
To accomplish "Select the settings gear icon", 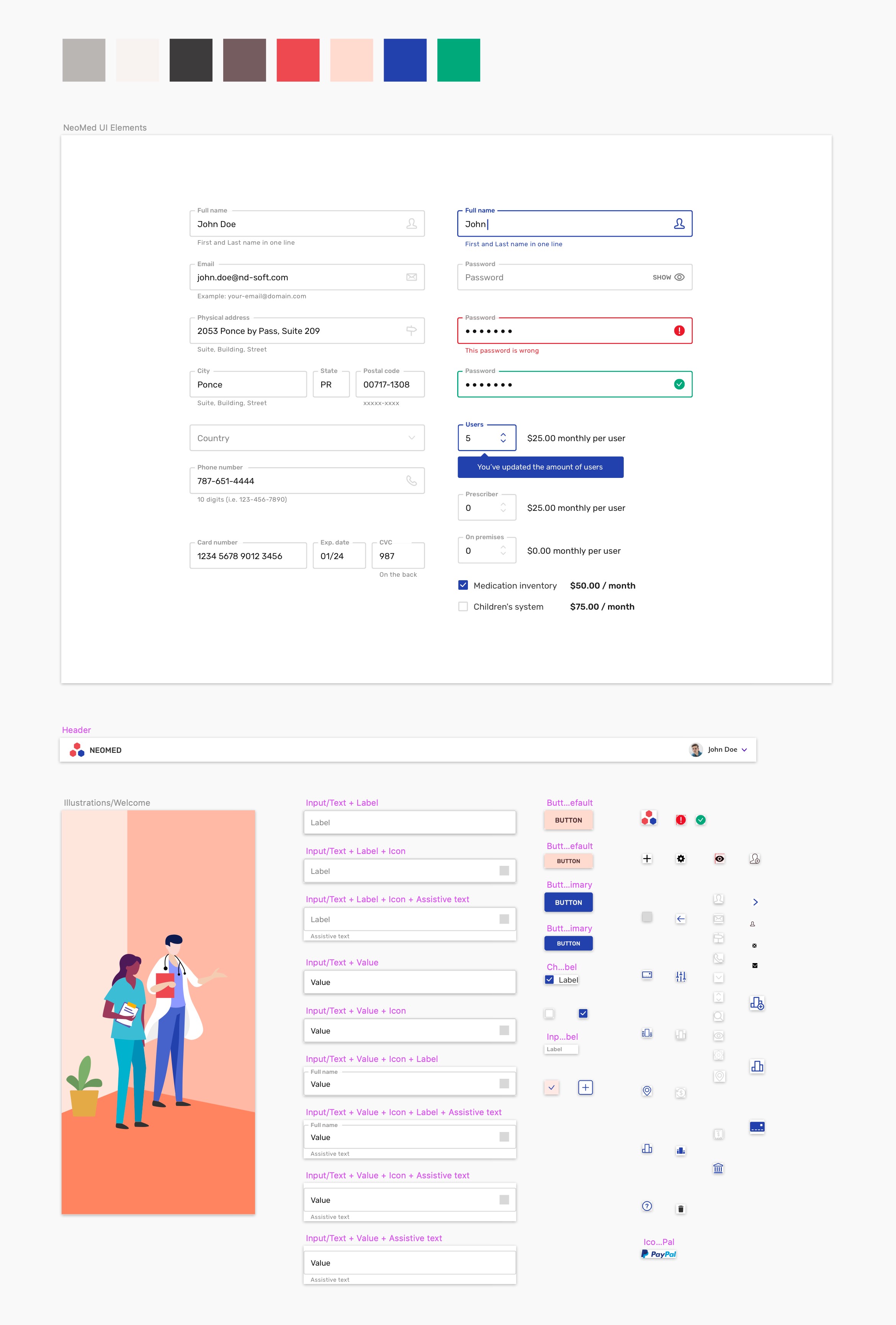I will click(x=680, y=859).
